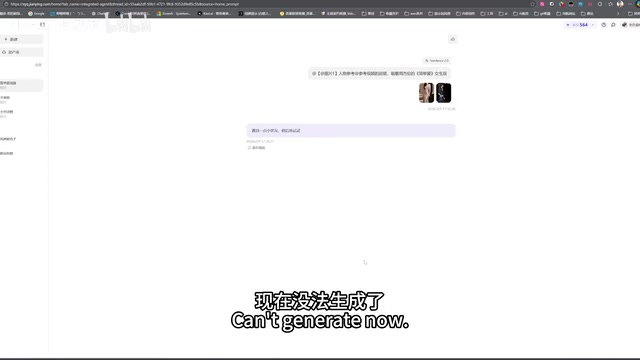Open the pink browser extension icon
Image resolution: width=640 pixels, height=360 pixels.
[542, 4]
